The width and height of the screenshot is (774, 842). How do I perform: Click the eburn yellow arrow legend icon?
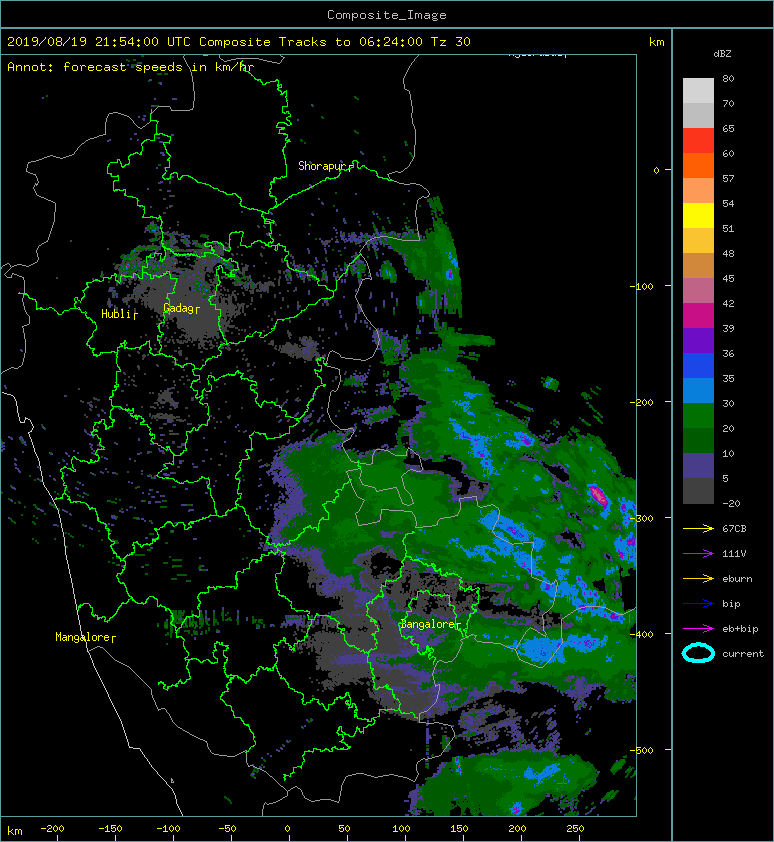(698, 578)
